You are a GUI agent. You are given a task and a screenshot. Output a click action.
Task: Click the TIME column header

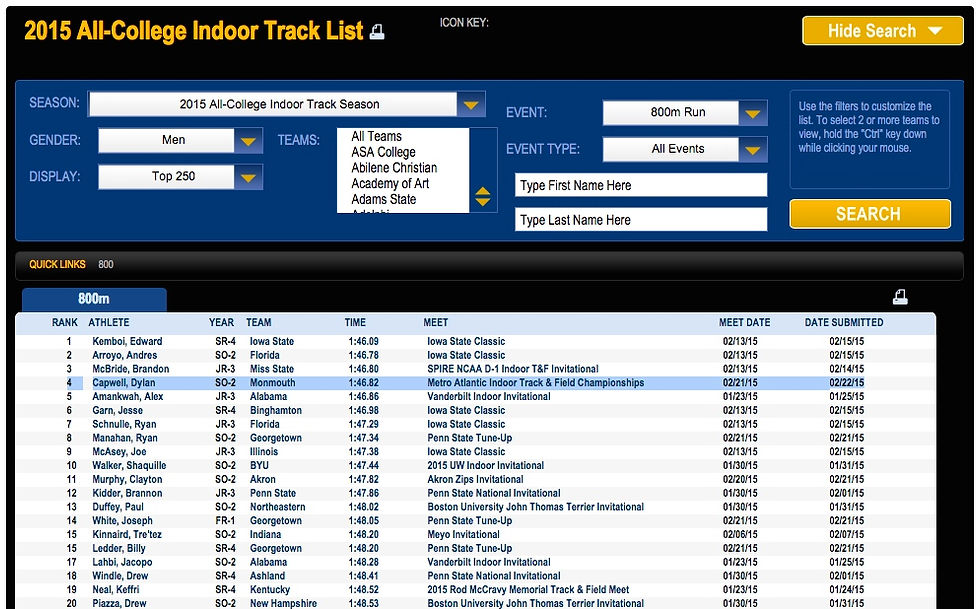click(355, 323)
